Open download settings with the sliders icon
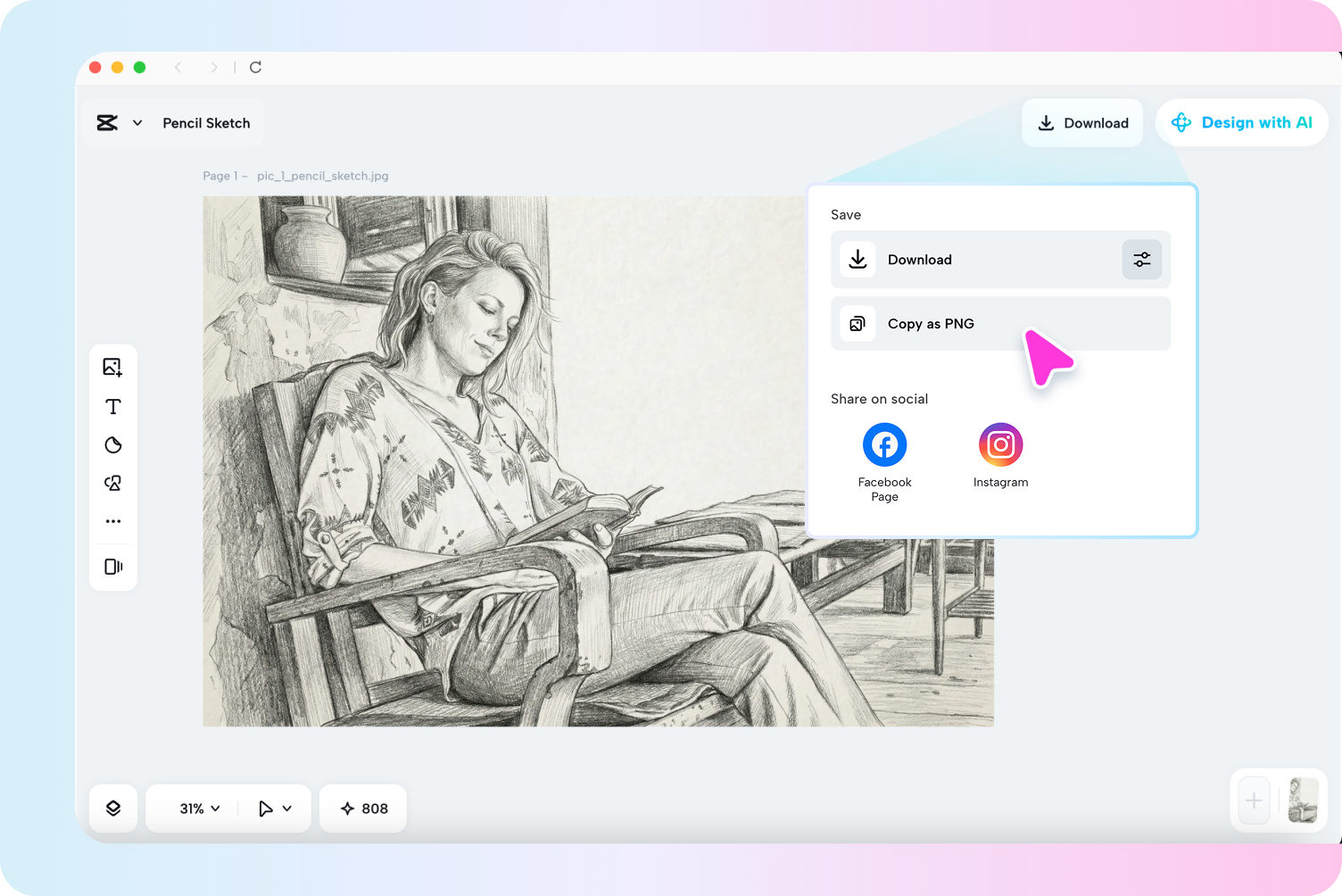This screenshot has height=896, width=1342. (x=1142, y=259)
